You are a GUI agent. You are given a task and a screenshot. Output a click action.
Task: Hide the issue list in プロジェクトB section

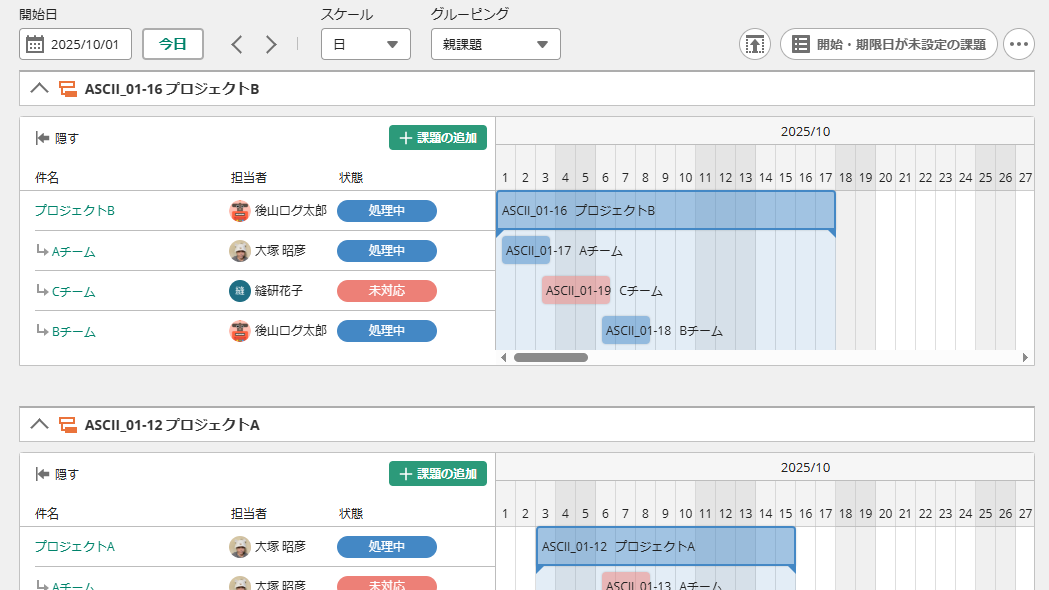(x=57, y=138)
